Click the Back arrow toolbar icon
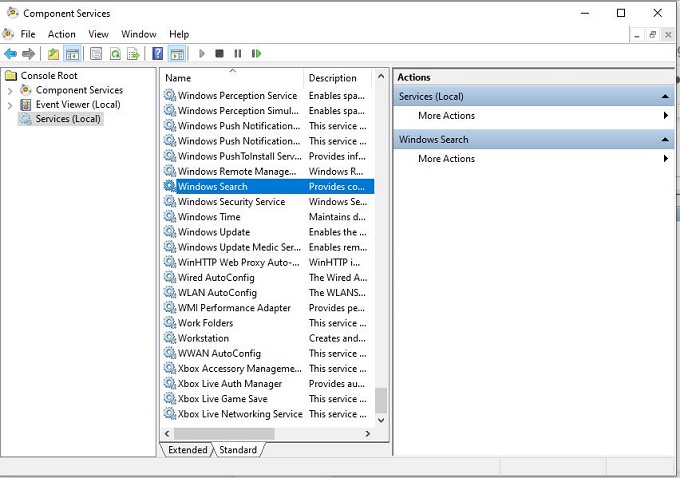The height and width of the screenshot is (478, 680). (10, 54)
